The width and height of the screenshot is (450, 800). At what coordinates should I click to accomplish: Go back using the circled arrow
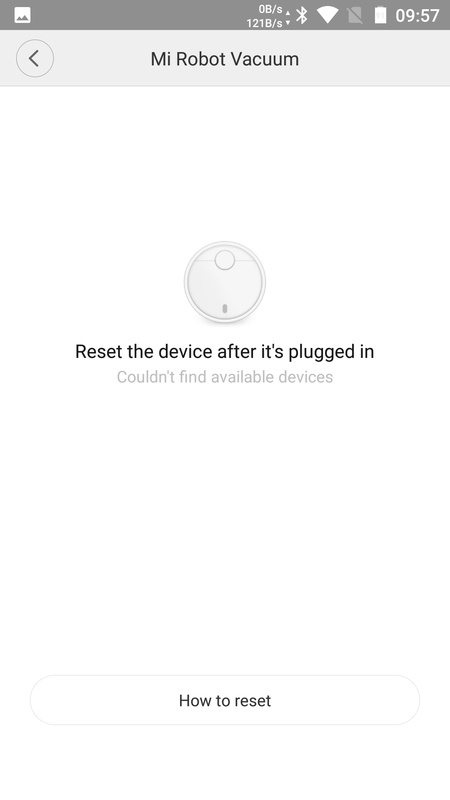[x=35, y=59]
